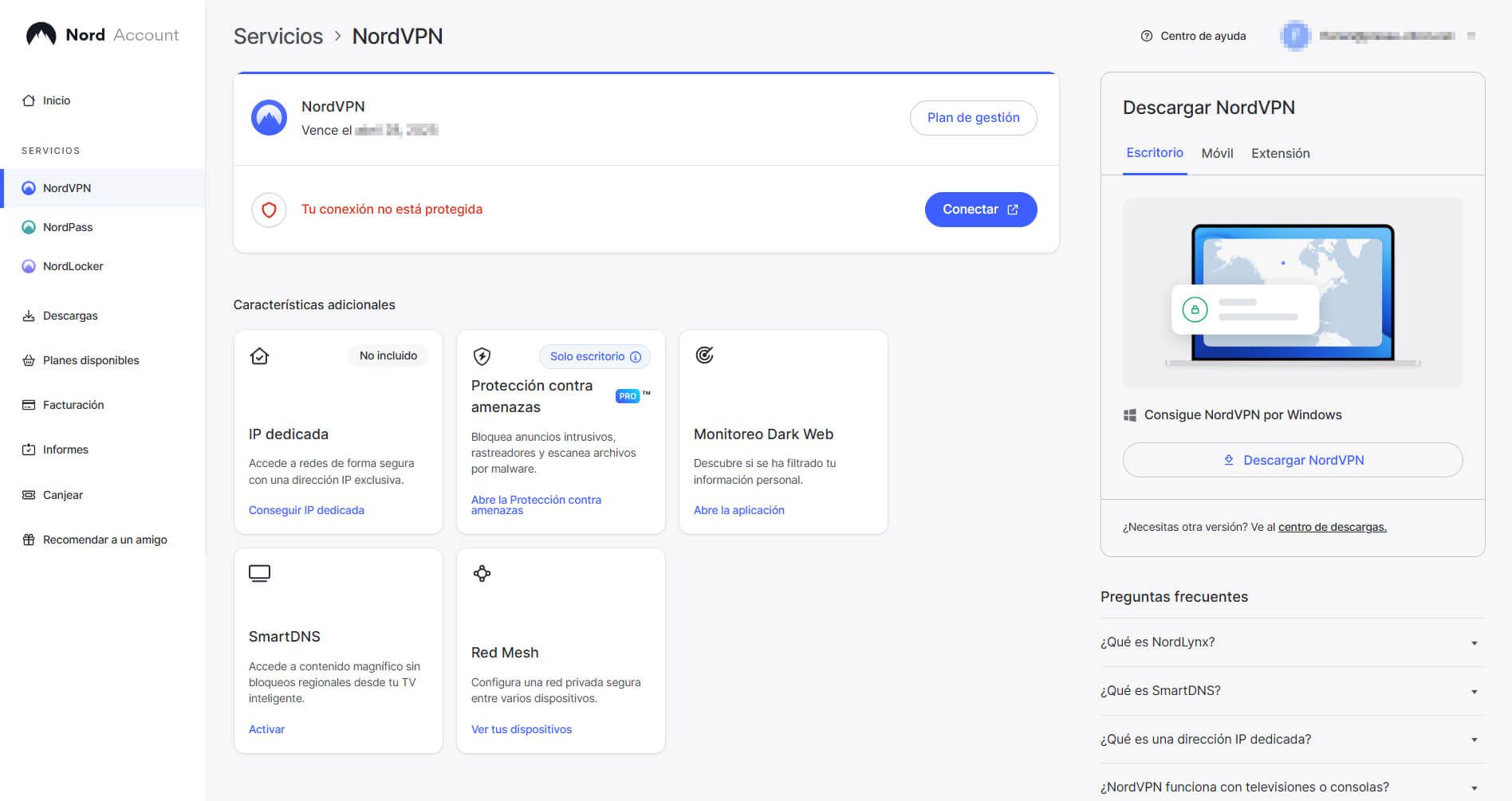Switch to the Escritorio tab

(1155, 153)
